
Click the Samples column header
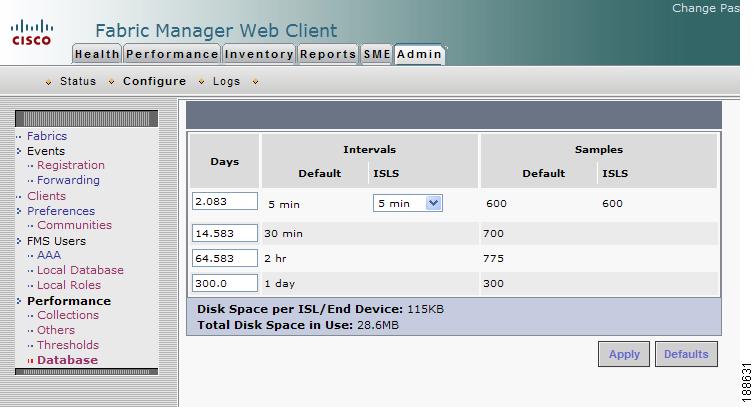pos(599,149)
